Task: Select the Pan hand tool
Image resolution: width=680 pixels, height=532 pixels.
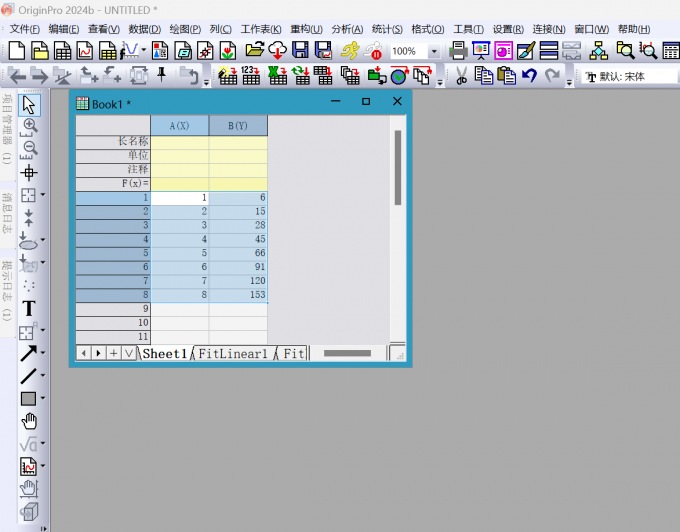Action: 29,421
